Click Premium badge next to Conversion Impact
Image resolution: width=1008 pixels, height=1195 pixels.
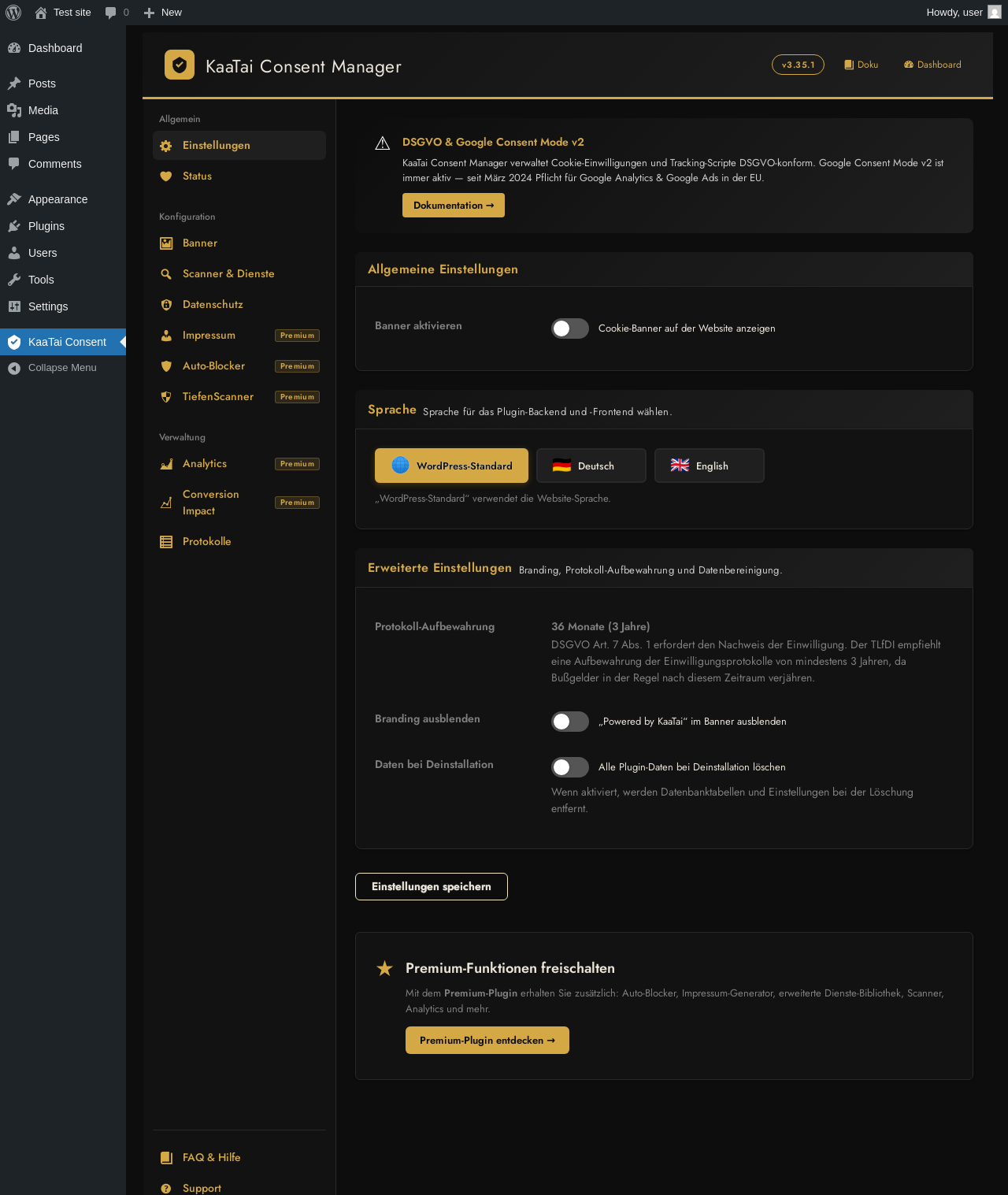click(297, 503)
